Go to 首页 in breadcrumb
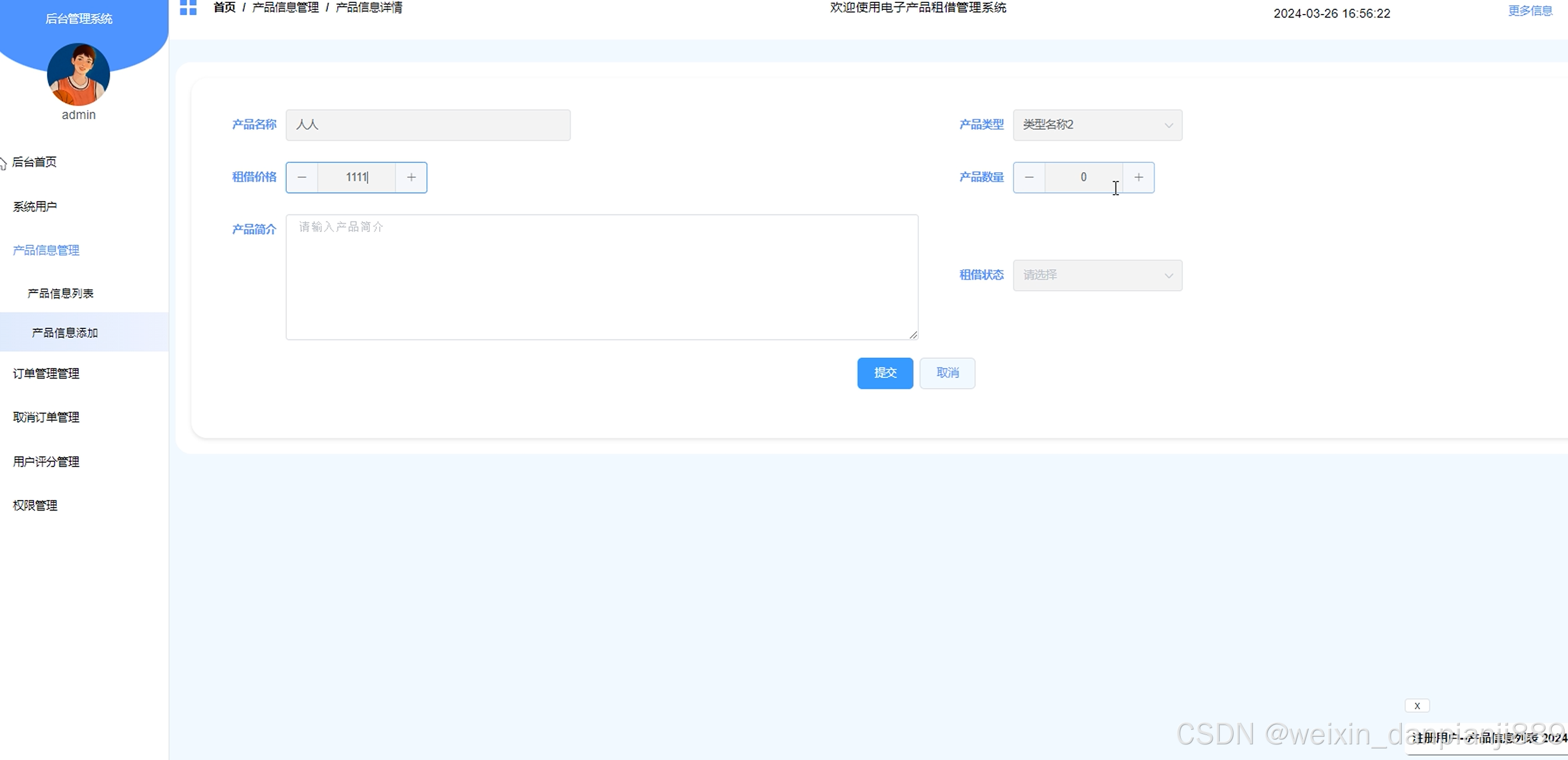This screenshot has height=760, width=1568. point(224,8)
